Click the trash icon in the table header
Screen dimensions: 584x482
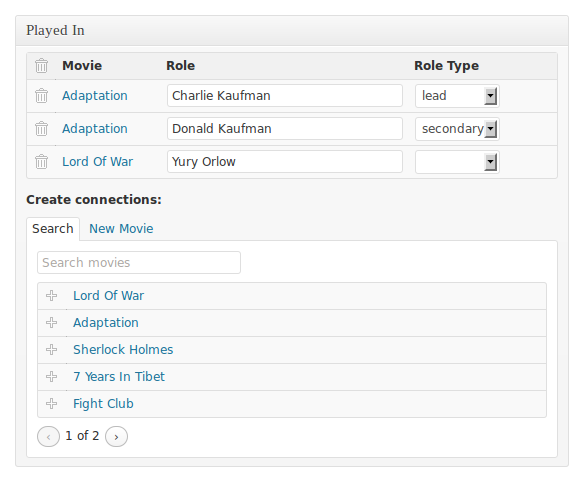pyautogui.click(x=41, y=66)
